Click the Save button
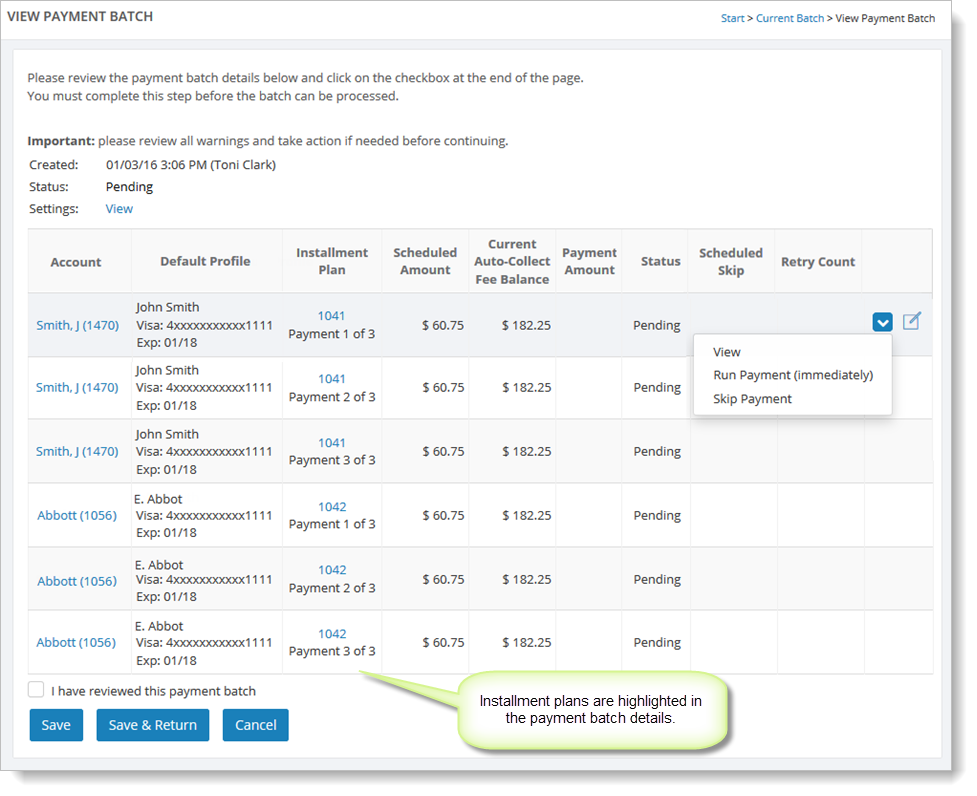 click(56, 725)
